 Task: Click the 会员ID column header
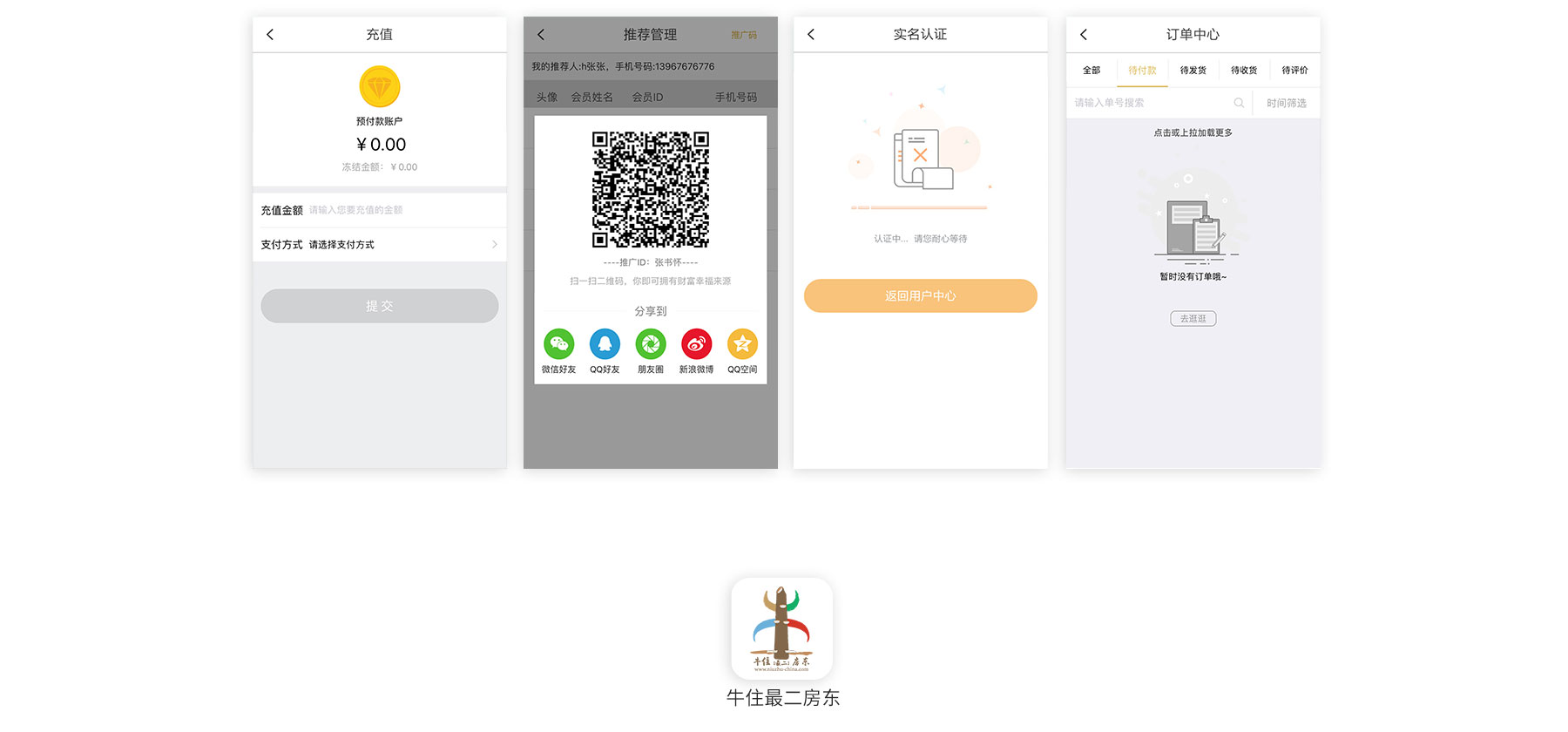pos(647,97)
